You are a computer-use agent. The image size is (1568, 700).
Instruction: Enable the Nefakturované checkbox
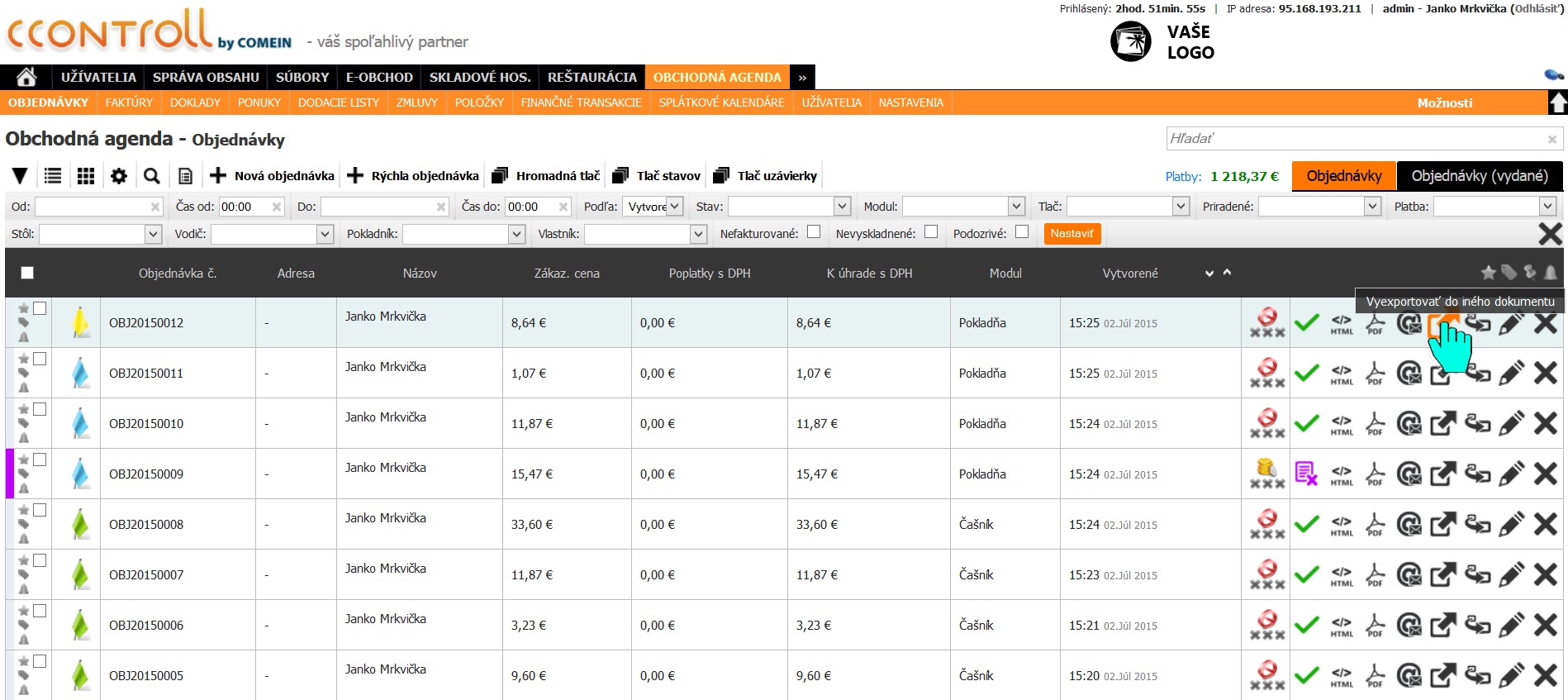click(x=814, y=232)
